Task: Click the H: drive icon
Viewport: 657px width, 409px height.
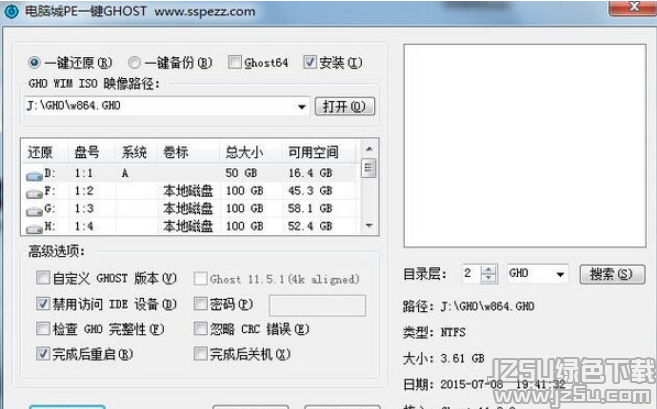Action: pyautogui.click(x=34, y=228)
